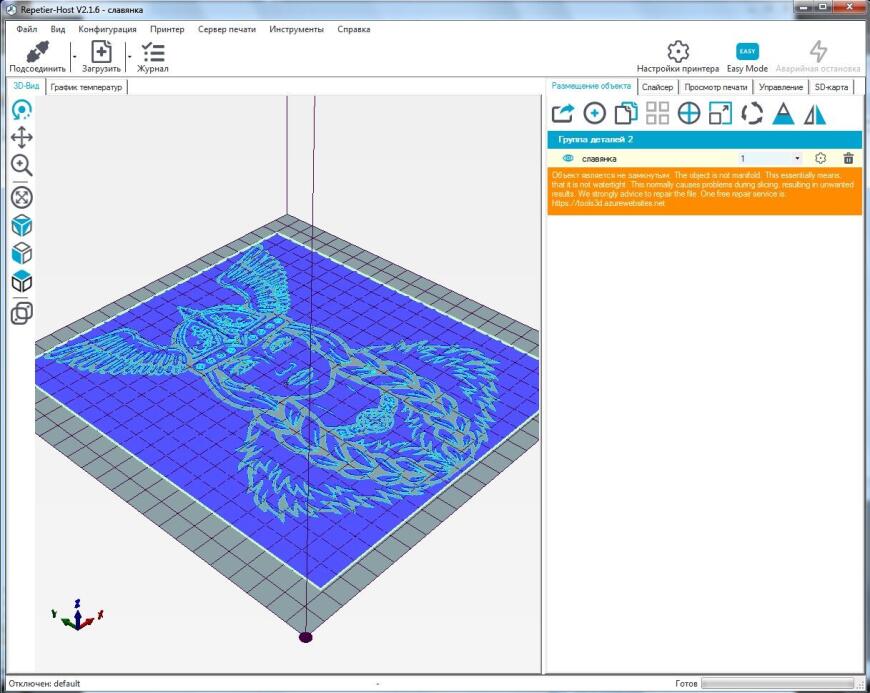This screenshot has height=693, width=870.
Task: Switch to Размещение объекта tab
Action: 591,86
